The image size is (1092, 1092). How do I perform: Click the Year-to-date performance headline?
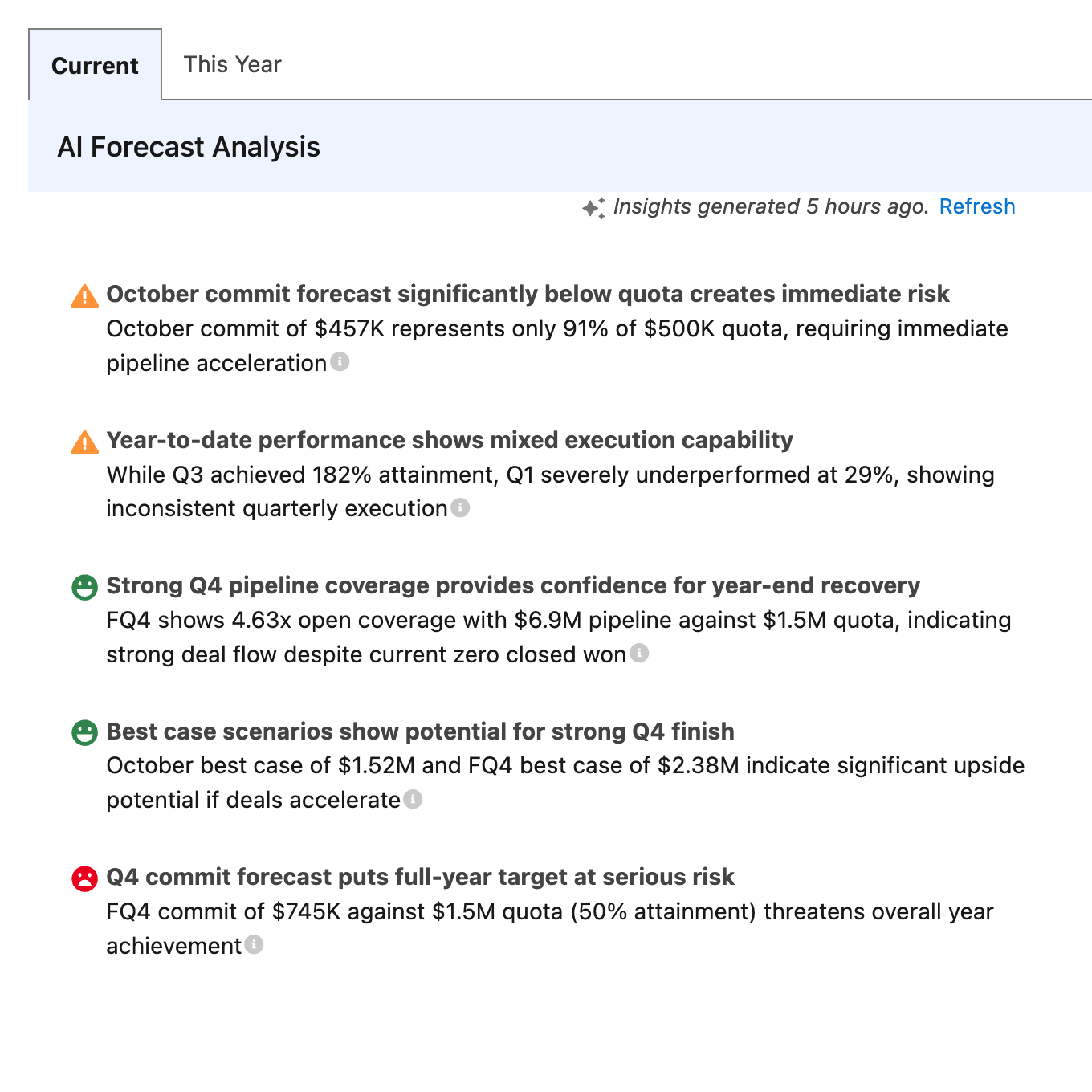pos(450,440)
